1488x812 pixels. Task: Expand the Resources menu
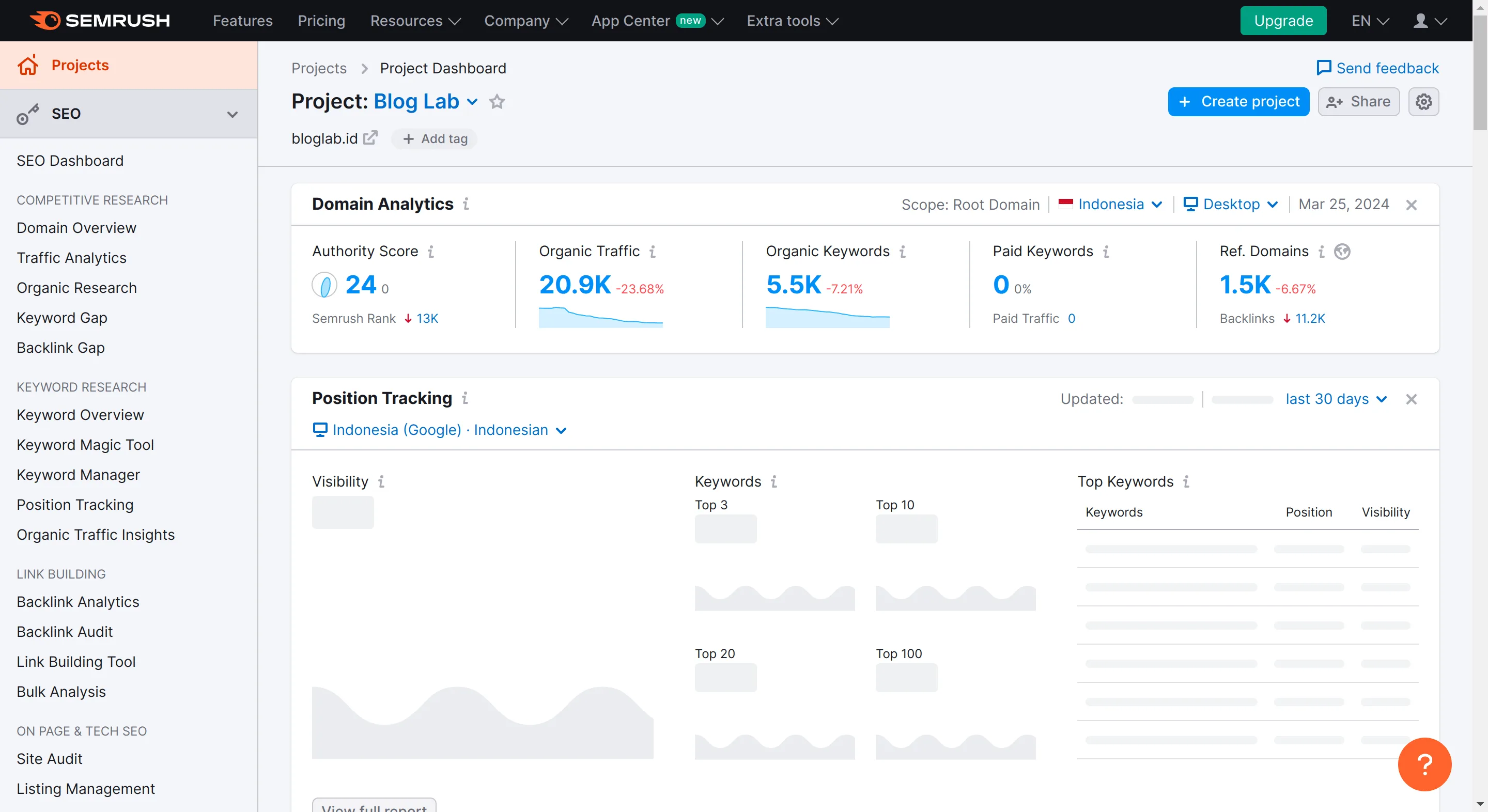click(415, 21)
